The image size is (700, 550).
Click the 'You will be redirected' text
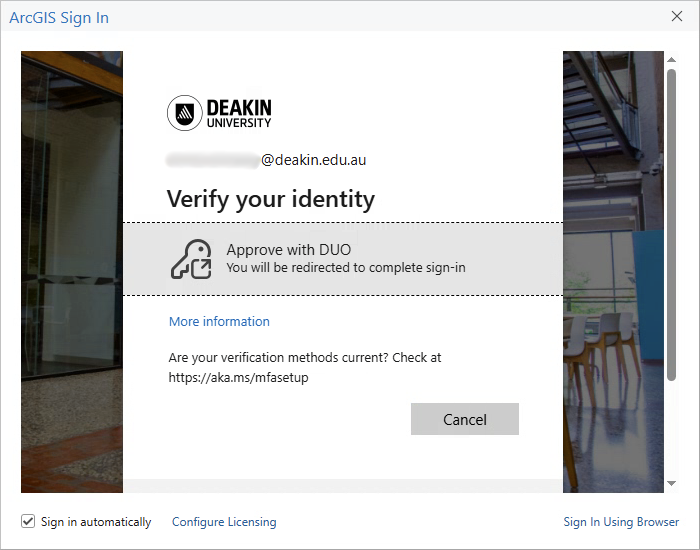[x=346, y=267]
